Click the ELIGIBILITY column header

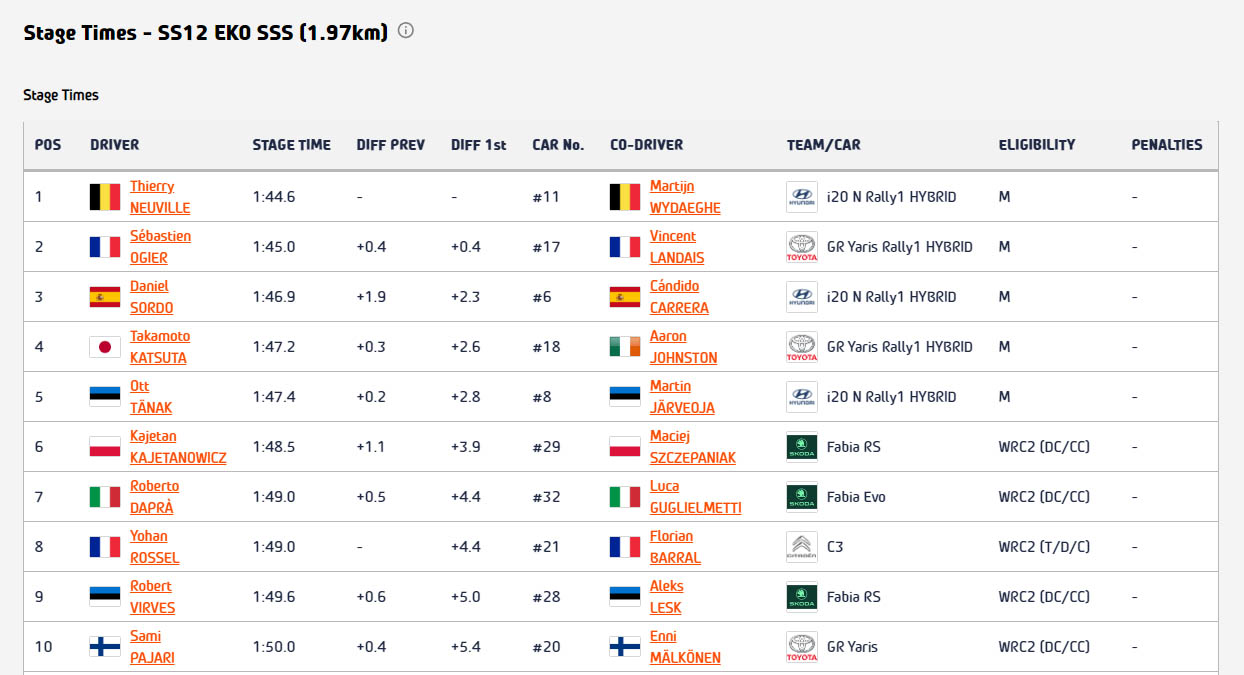1037,145
